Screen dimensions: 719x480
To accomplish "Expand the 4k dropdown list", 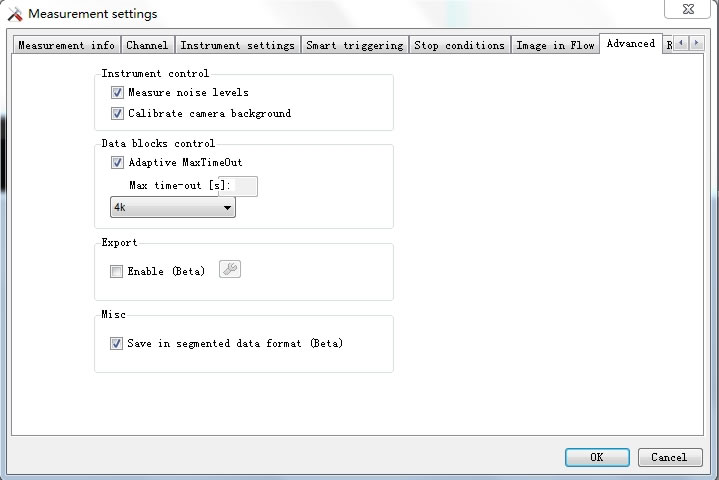I will [x=172, y=208].
